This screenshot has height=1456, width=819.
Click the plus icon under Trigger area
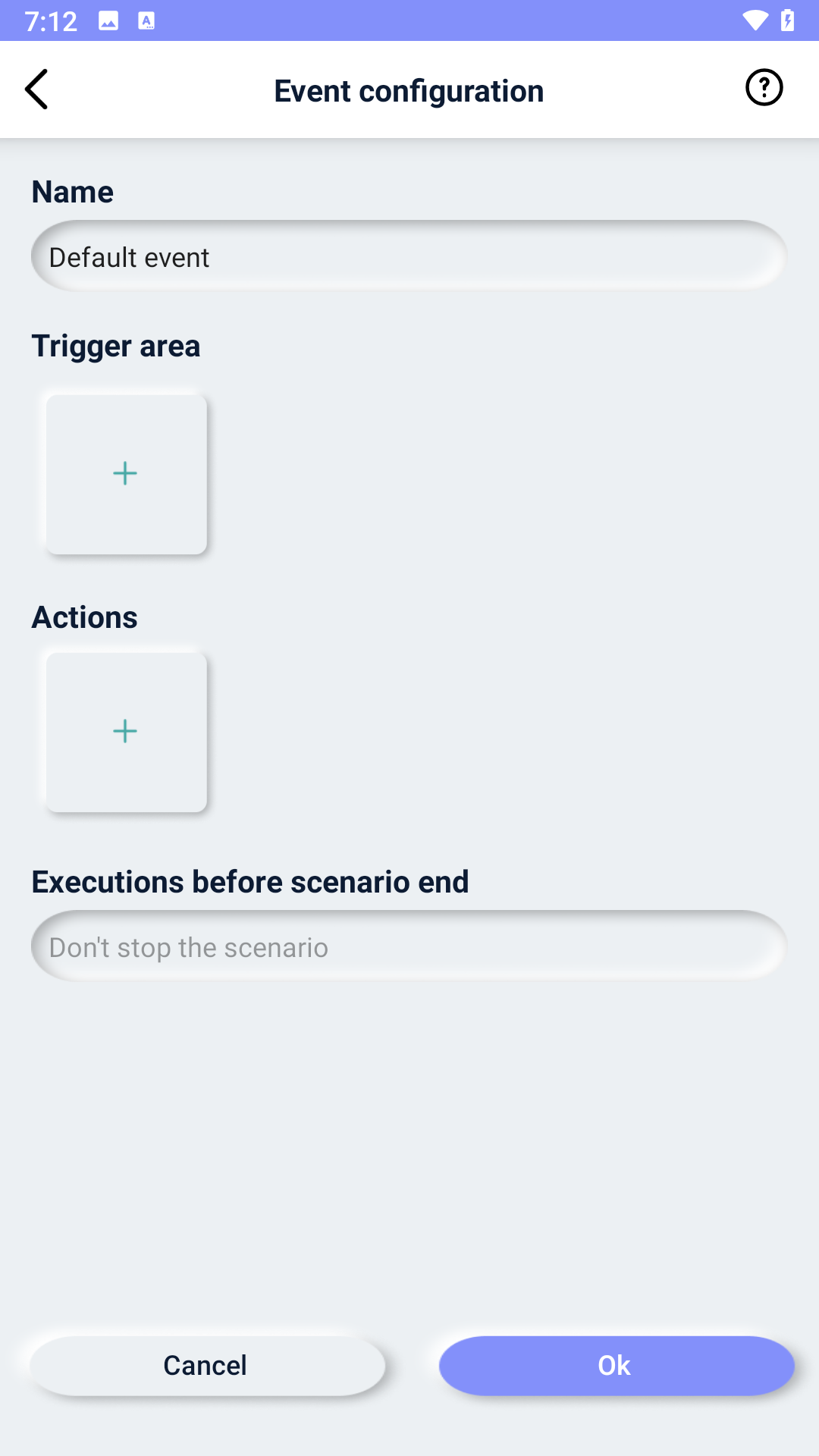(125, 474)
